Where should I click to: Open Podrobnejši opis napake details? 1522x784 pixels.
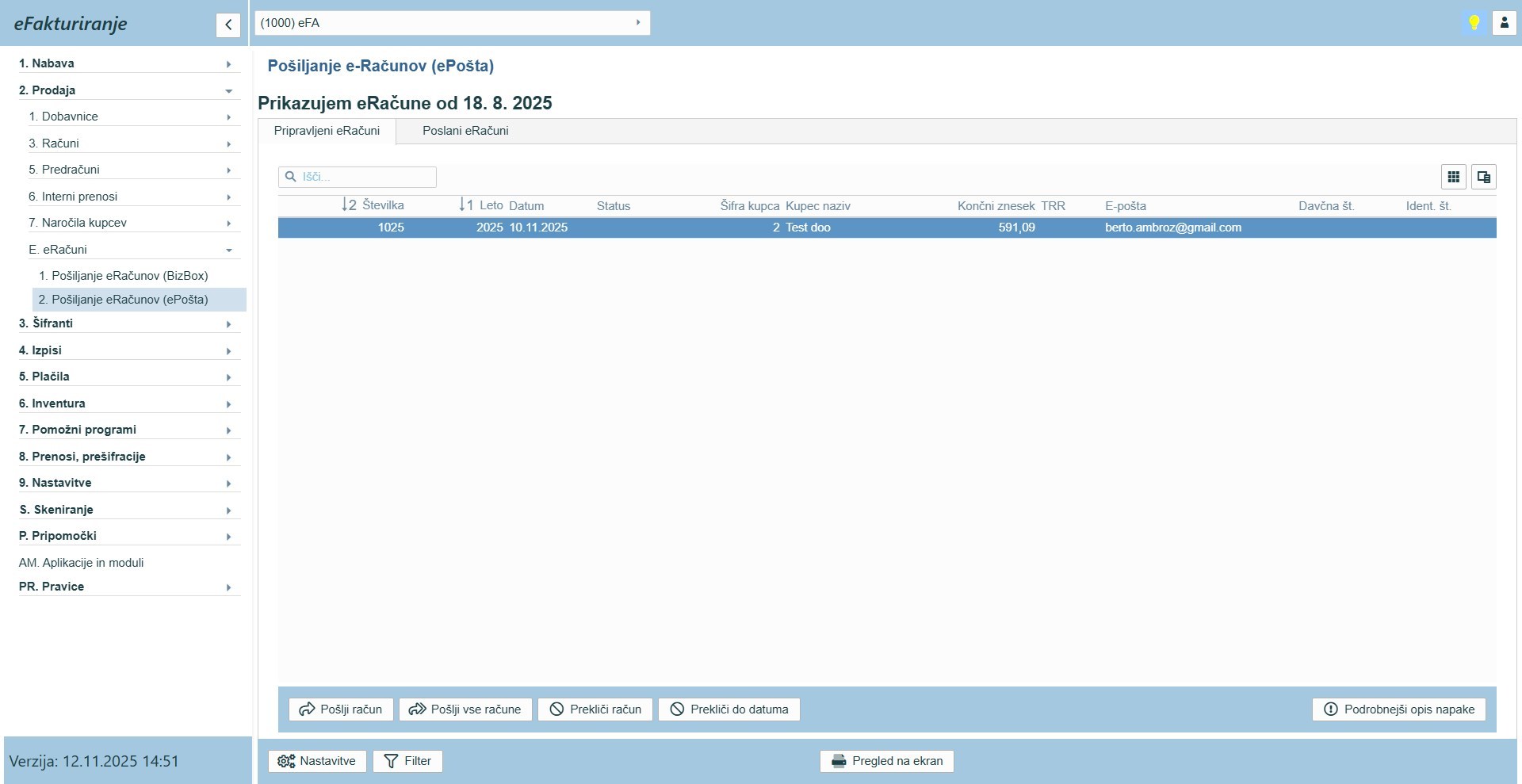tap(1398, 709)
